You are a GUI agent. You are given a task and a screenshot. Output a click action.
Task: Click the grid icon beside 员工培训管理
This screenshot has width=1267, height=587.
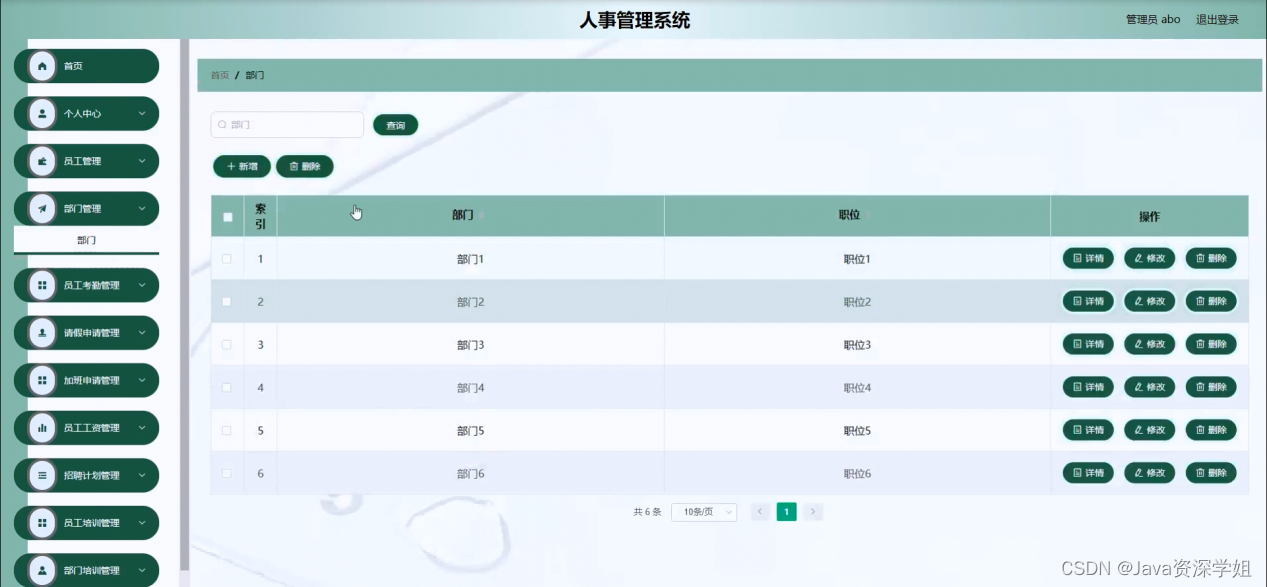[42, 523]
